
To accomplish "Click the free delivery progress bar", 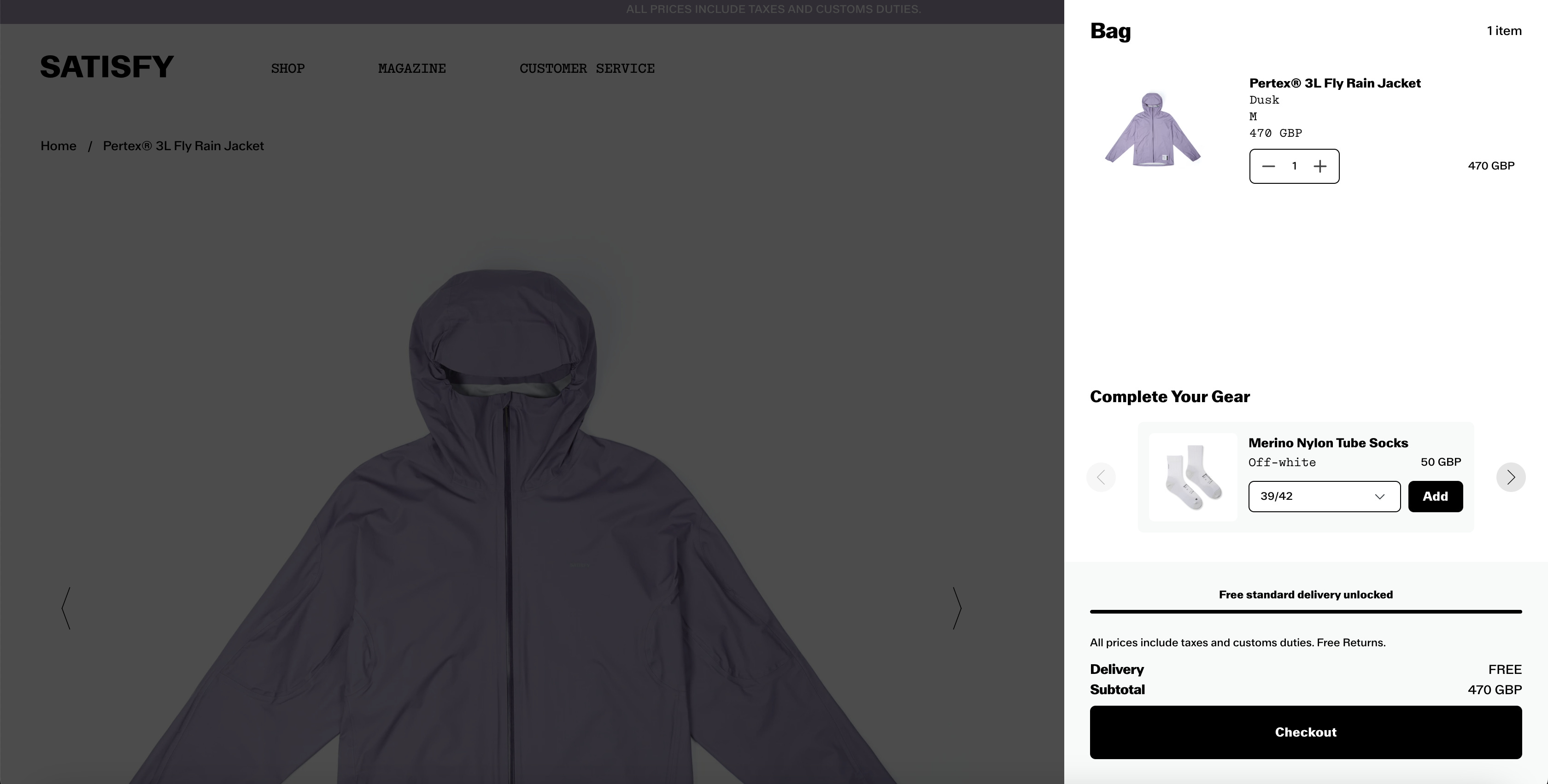I will pos(1305,612).
